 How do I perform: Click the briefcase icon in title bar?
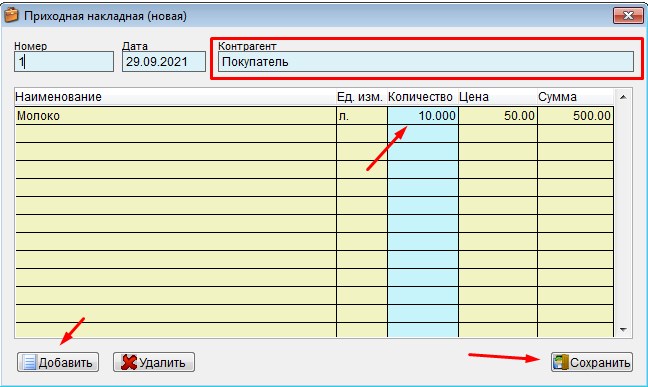pyautogui.click(x=11, y=15)
